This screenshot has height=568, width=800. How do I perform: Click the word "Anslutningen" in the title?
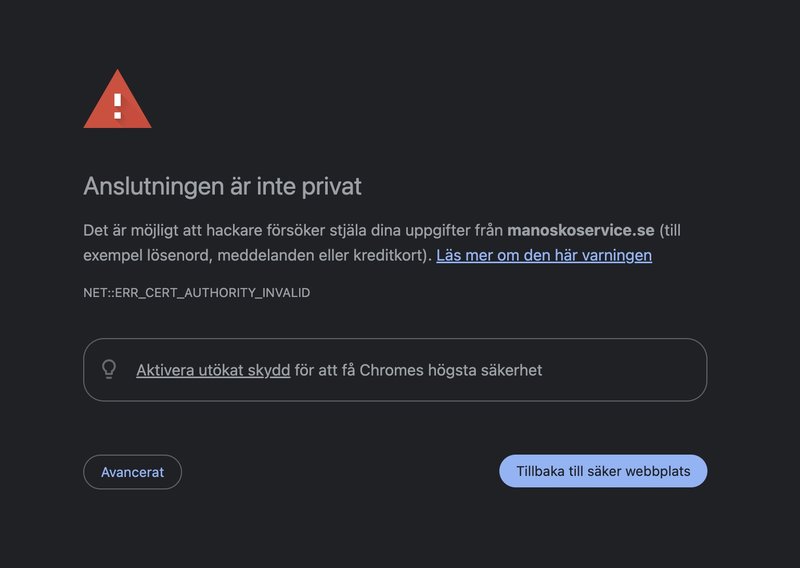tap(154, 187)
